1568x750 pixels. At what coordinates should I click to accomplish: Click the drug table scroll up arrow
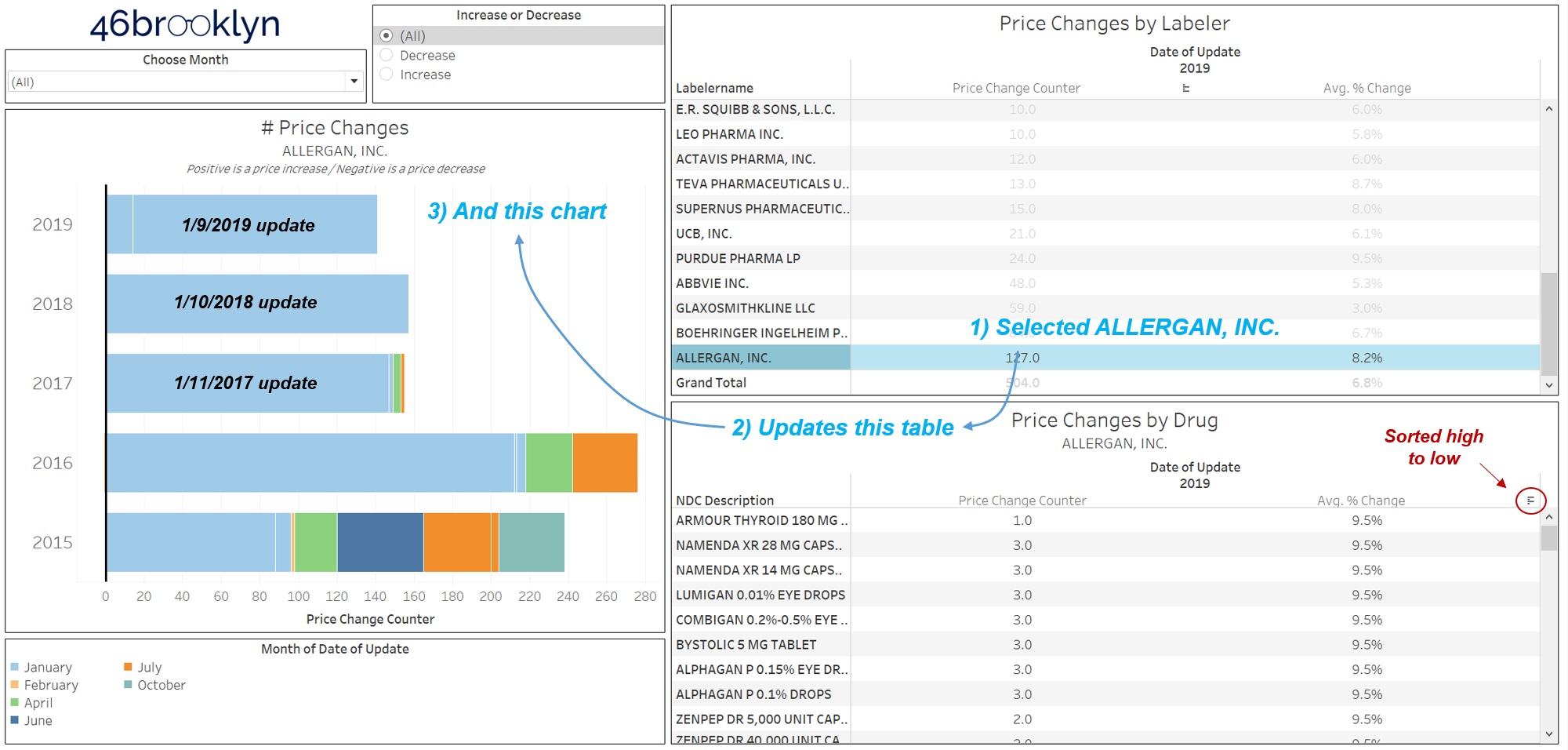coord(1548,518)
